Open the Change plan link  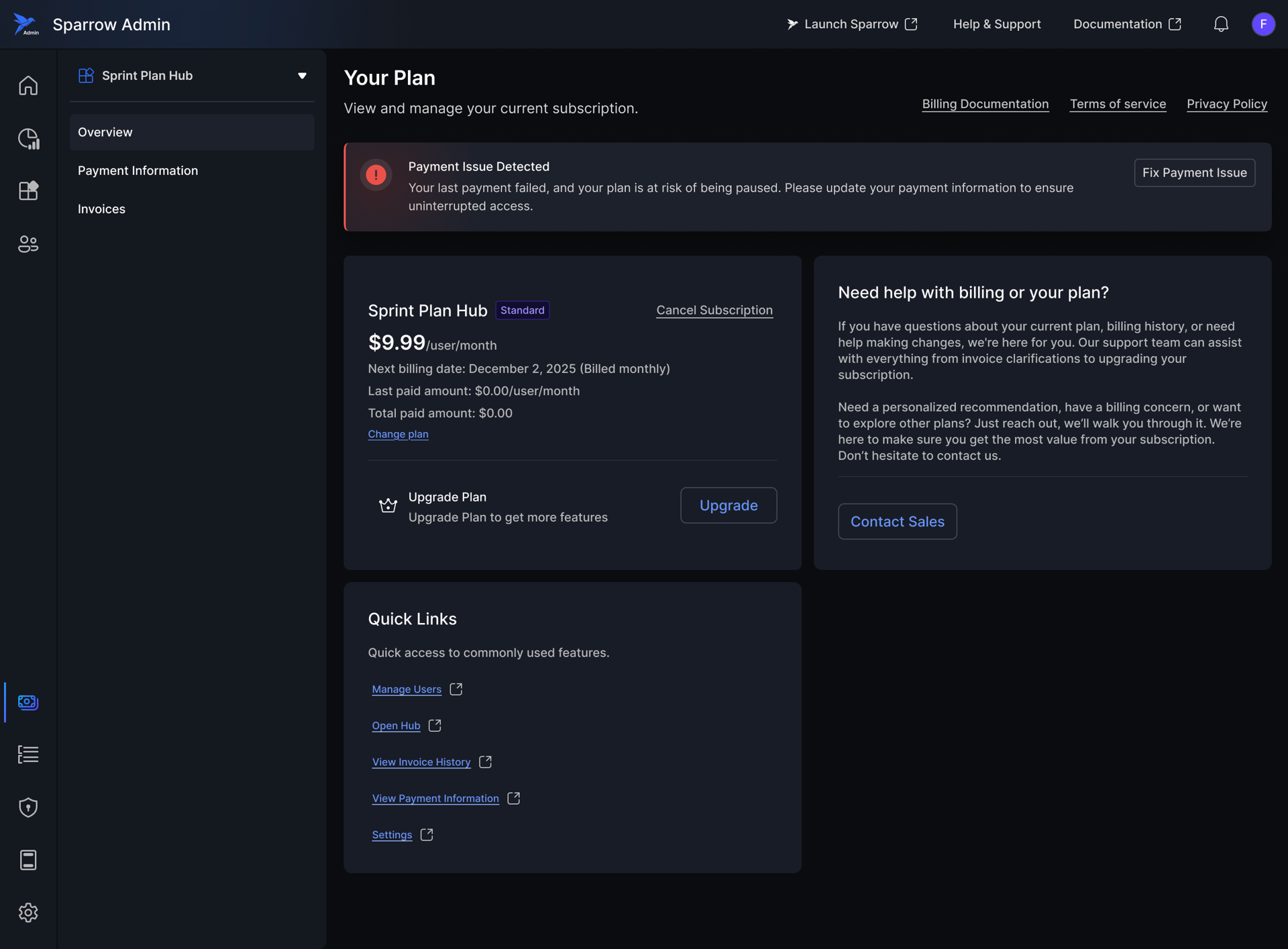click(398, 434)
